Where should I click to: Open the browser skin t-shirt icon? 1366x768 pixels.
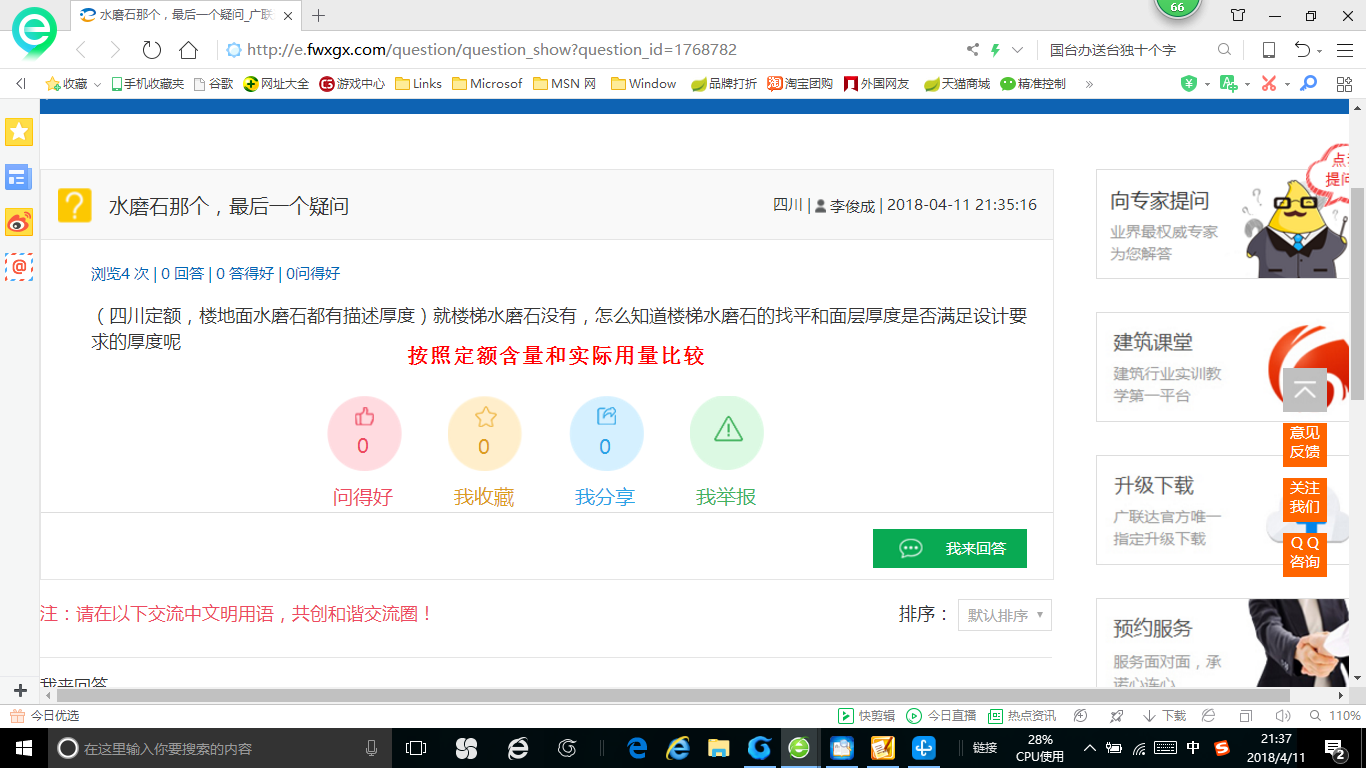pyautogui.click(x=1238, y=16)
